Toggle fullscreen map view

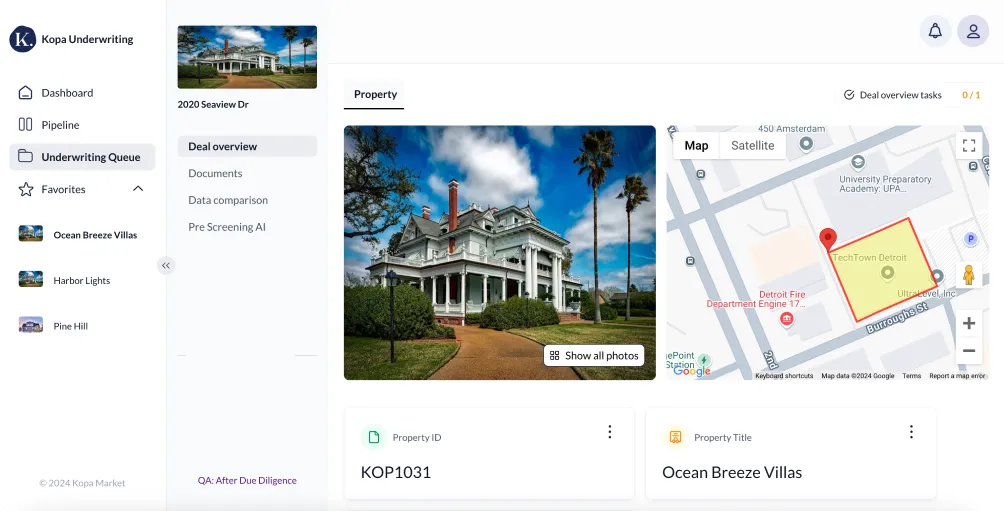click(x=969, y=145)
